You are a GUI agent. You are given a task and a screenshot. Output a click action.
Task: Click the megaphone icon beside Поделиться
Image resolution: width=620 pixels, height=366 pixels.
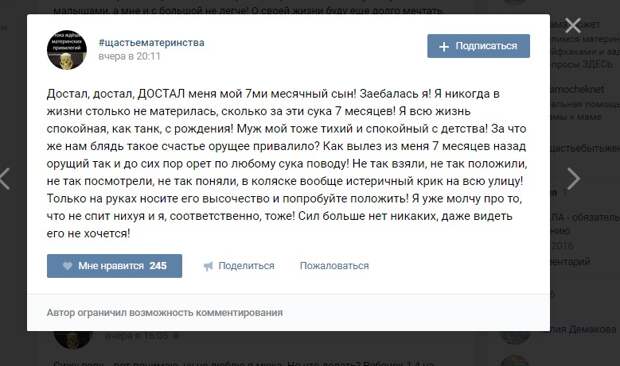(x=208, y=266)
